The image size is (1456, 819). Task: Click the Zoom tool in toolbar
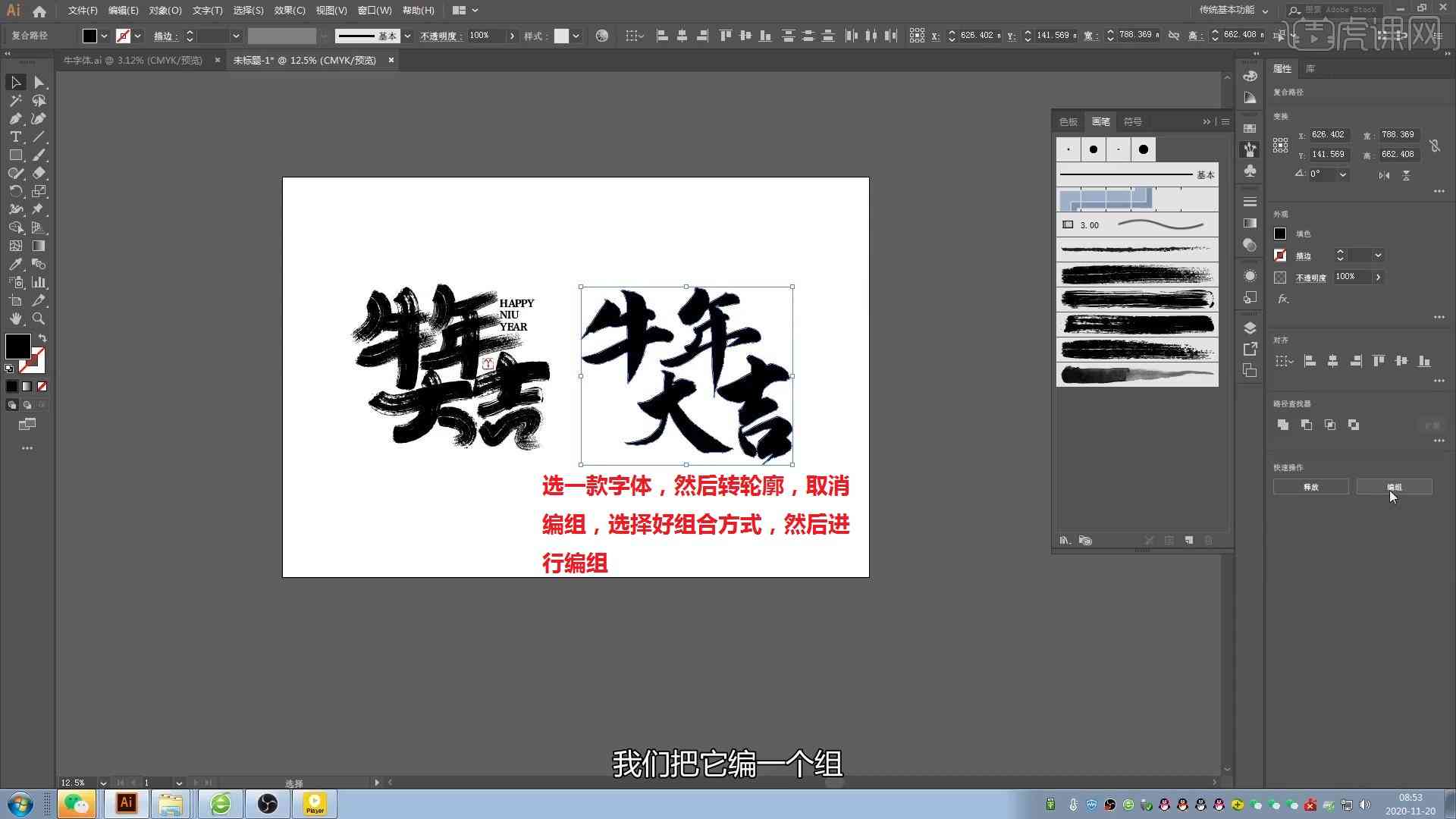[x=39, y=319]
